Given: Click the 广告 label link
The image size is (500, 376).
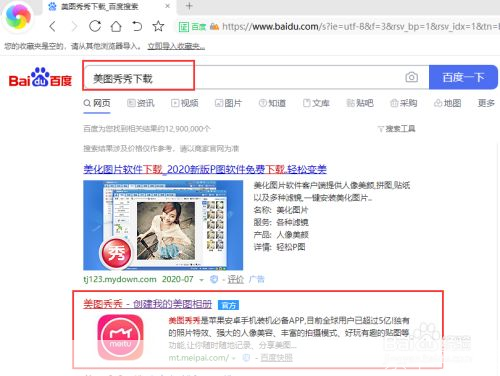Looking at the screenshot, I should [257, 279].
